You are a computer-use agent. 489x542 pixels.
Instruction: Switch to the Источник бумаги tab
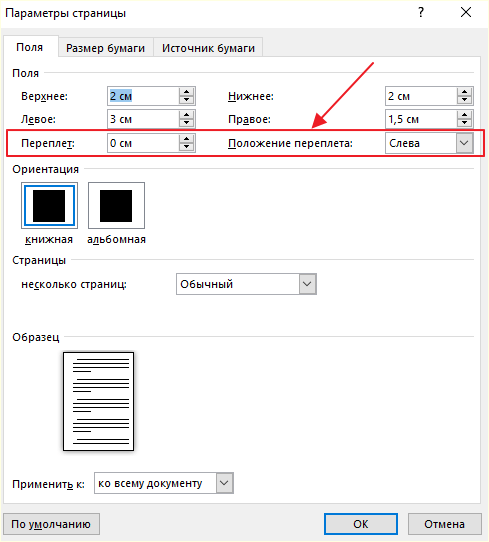point(208,48)
